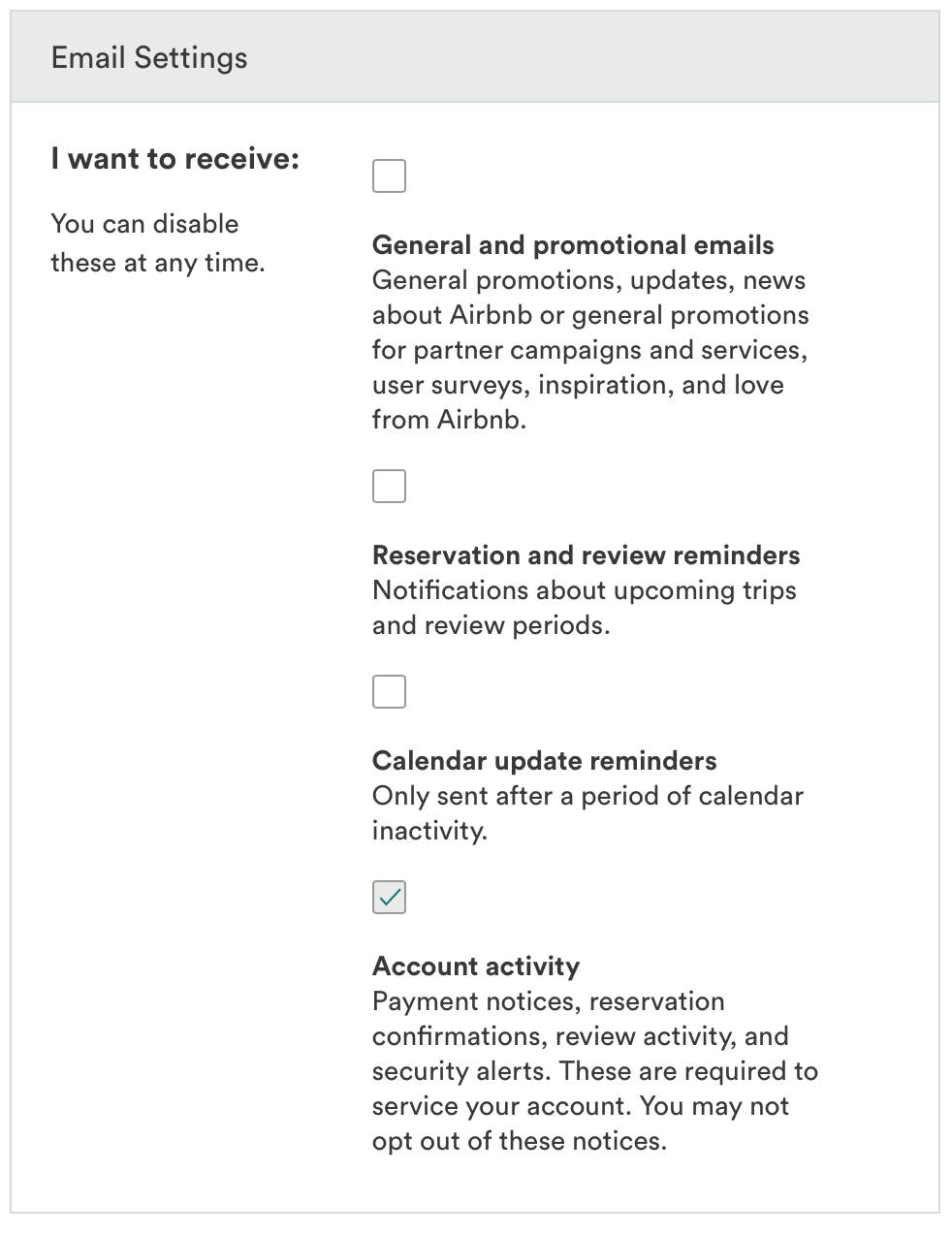The width and height of the screenshot is (952, 1235).
Task: Toggle the checked Account activity checkbox
Action: click(389, 898)
